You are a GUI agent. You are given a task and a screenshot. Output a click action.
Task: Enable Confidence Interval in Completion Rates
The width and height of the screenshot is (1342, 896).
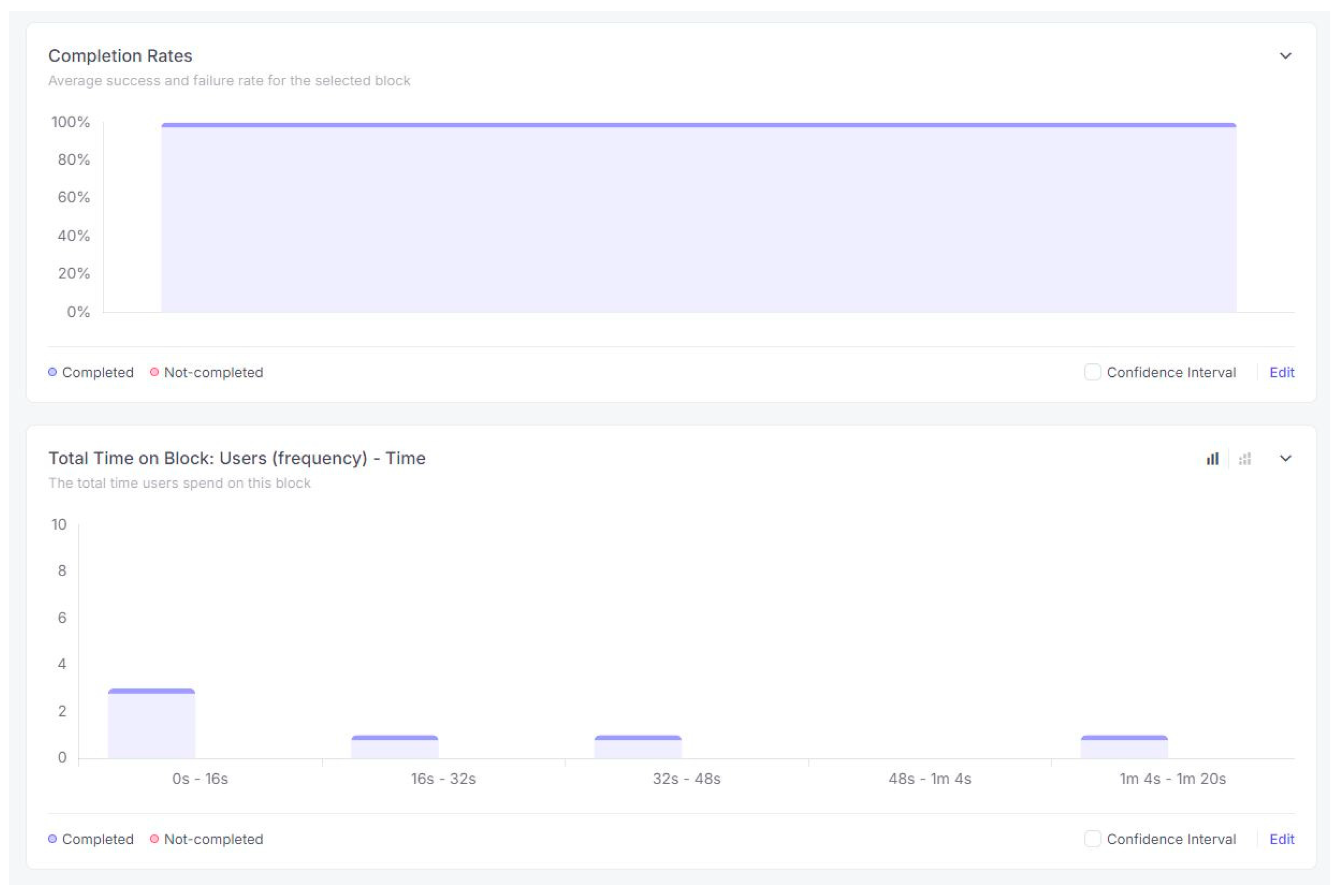(1092, 372)
